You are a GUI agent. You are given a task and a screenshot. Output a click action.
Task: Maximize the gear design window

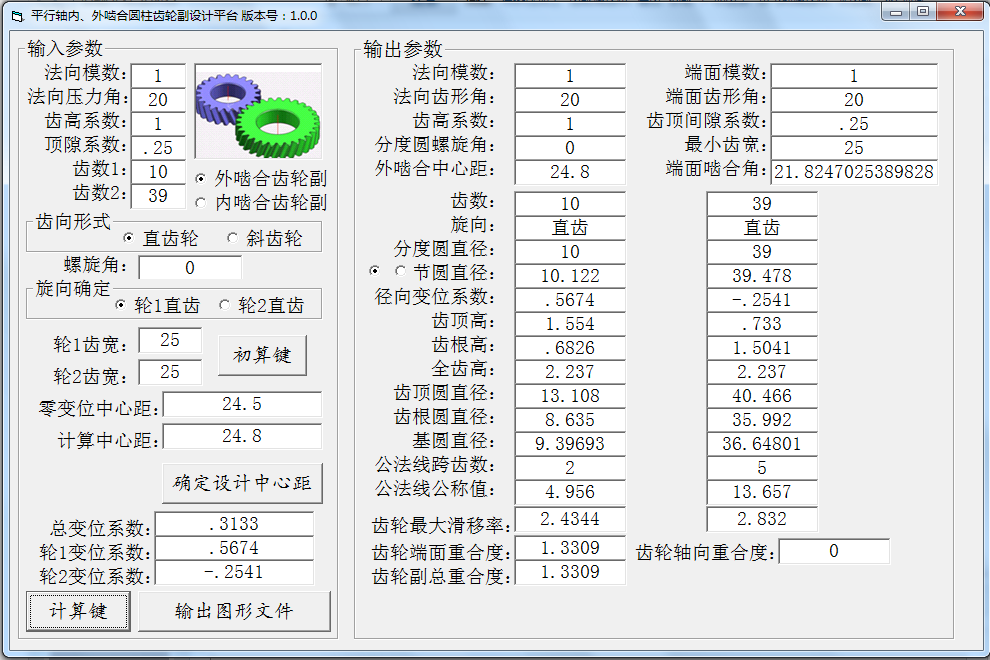[923, 12]
